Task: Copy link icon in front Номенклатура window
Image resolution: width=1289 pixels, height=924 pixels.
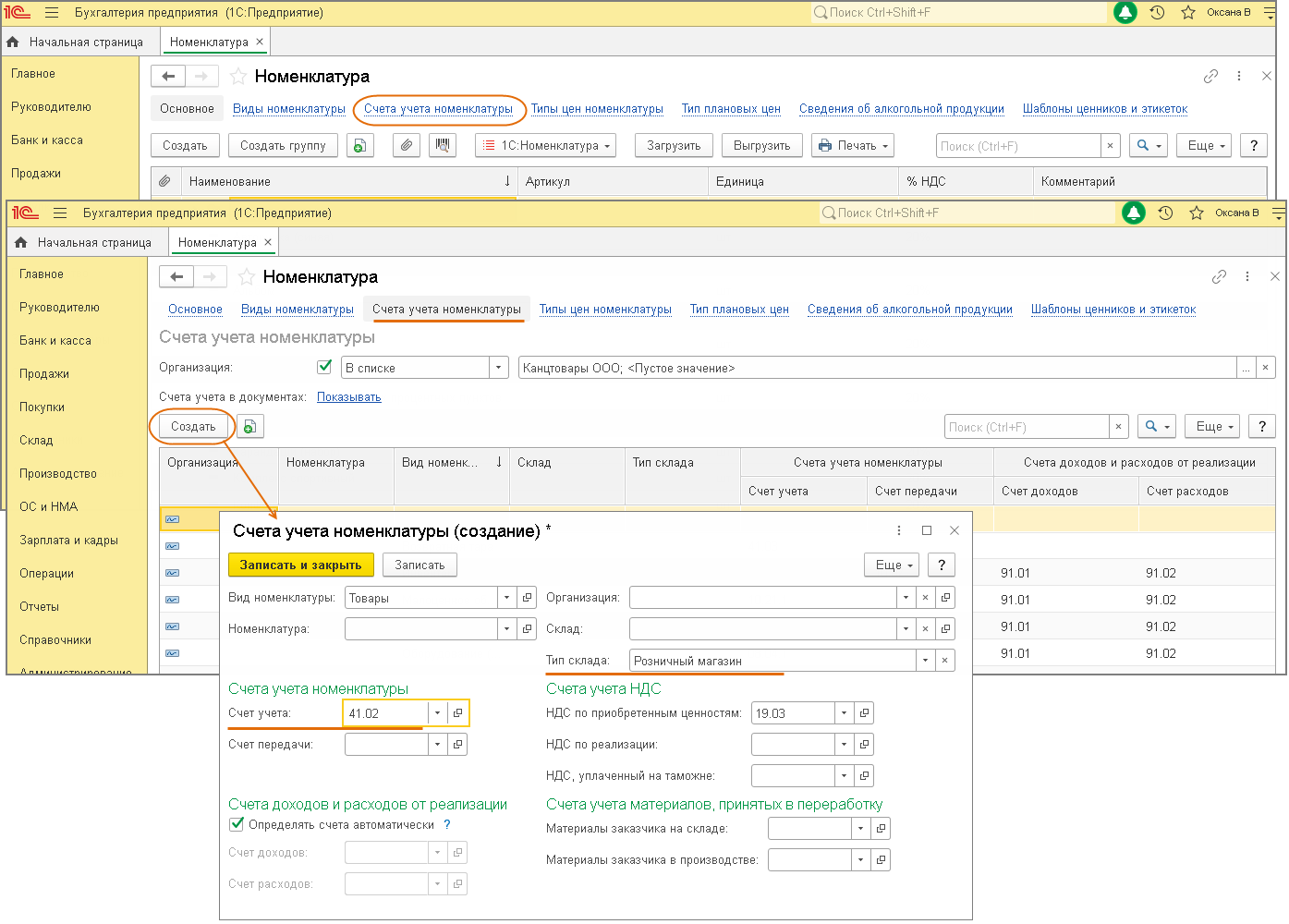Action: [1220, 276]
